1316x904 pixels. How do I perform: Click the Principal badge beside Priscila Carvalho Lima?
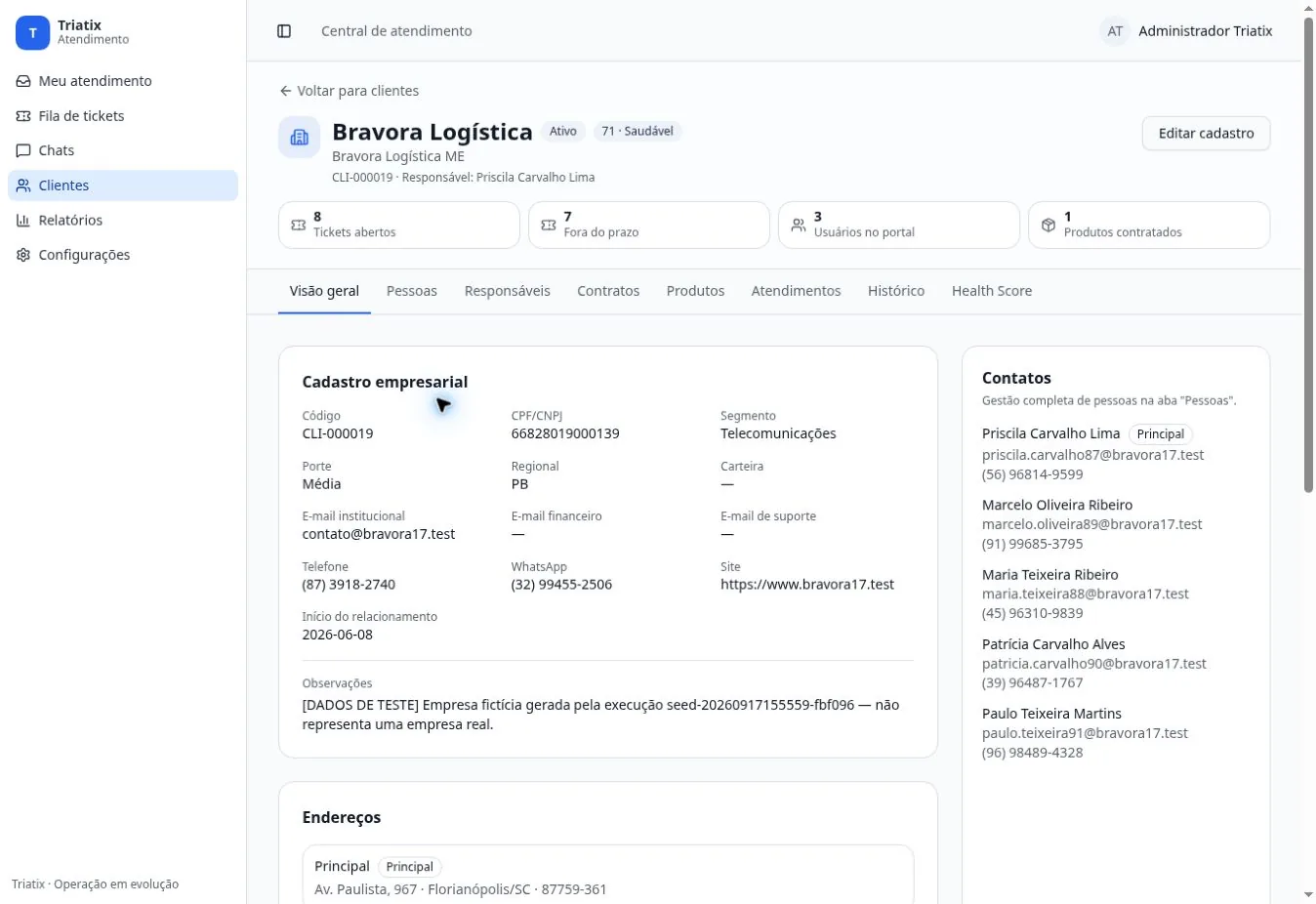click(1161, 434)
